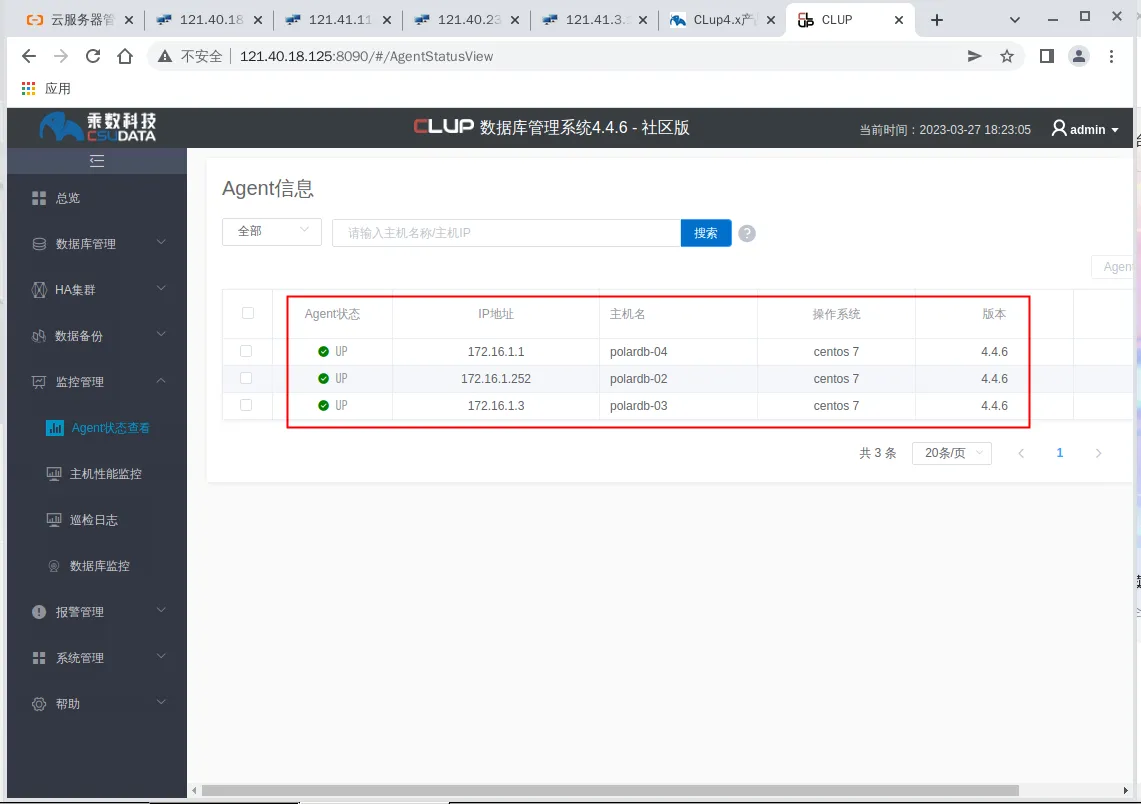Bookmark the page with the star icon

pos(1007,56)
